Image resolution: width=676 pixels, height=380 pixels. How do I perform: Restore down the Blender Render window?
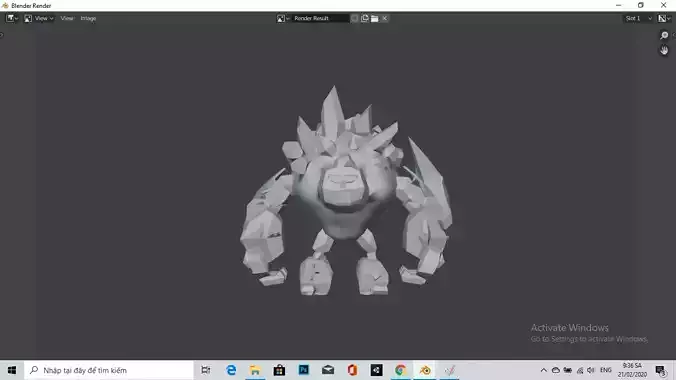pos(641,5)
